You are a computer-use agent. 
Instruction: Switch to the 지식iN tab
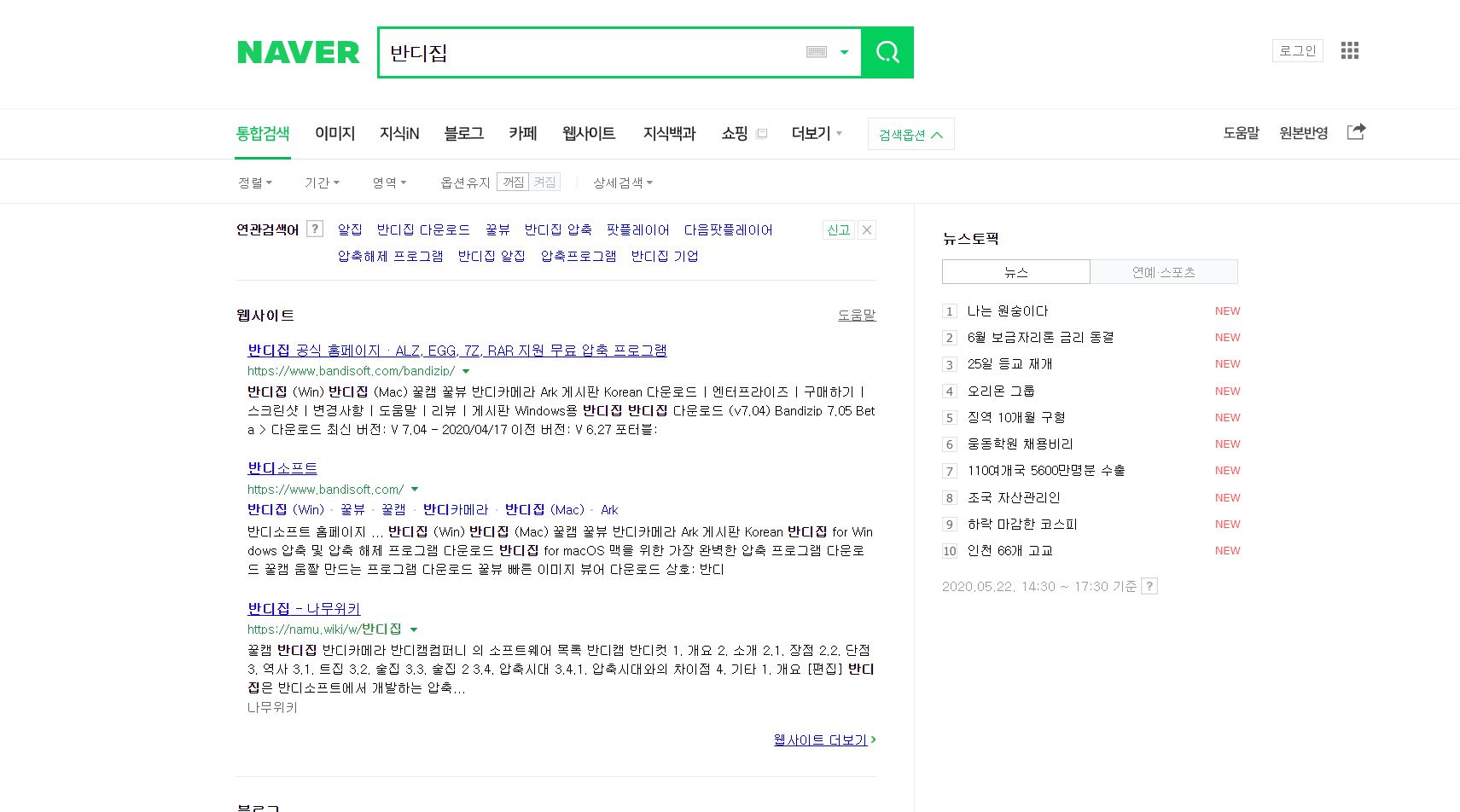399,133
